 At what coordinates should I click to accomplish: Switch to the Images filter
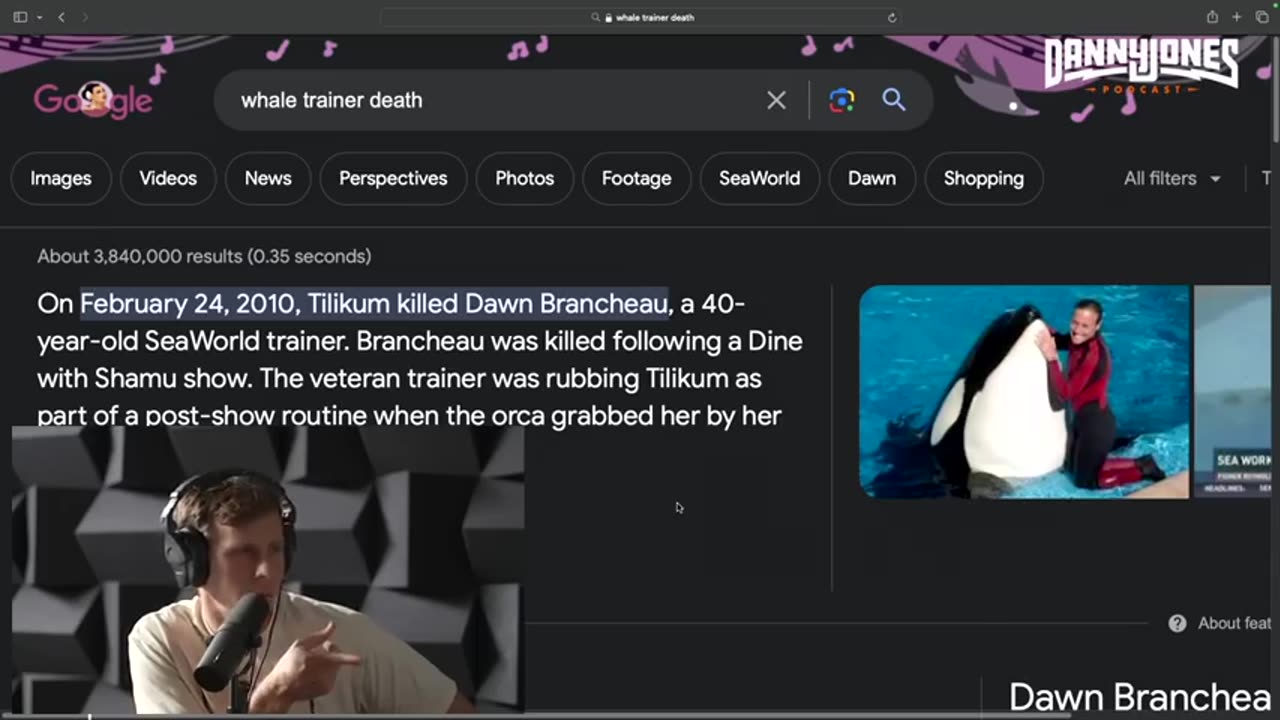[x=61, y=178]
